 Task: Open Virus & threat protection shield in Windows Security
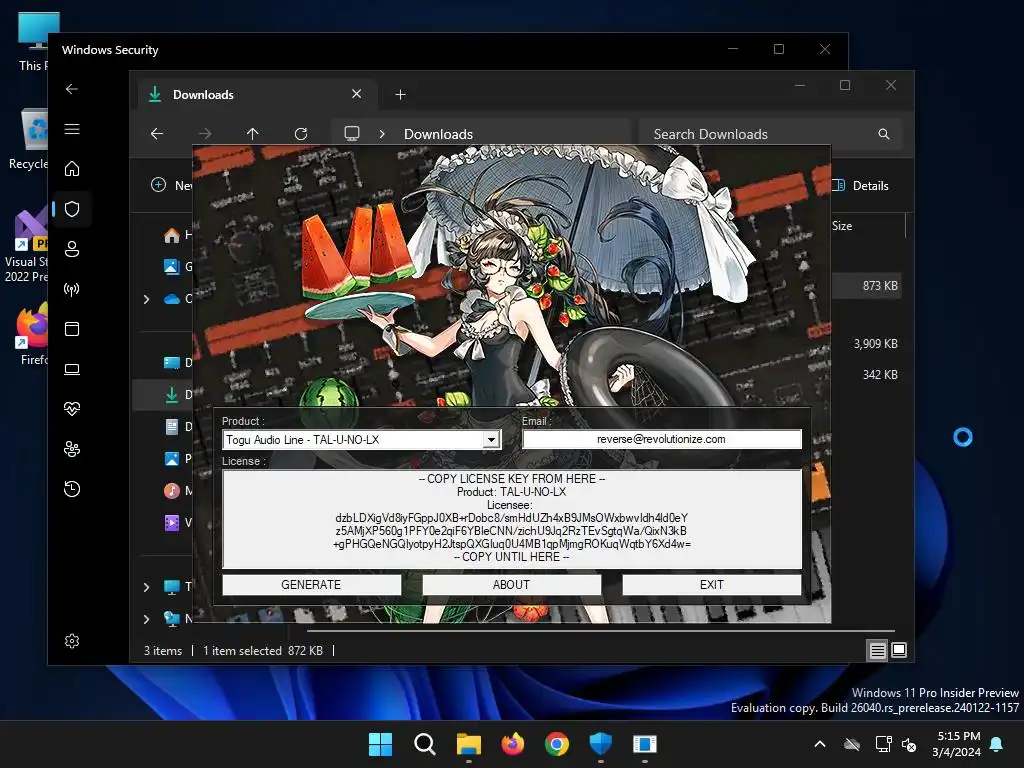click(72, 209)
